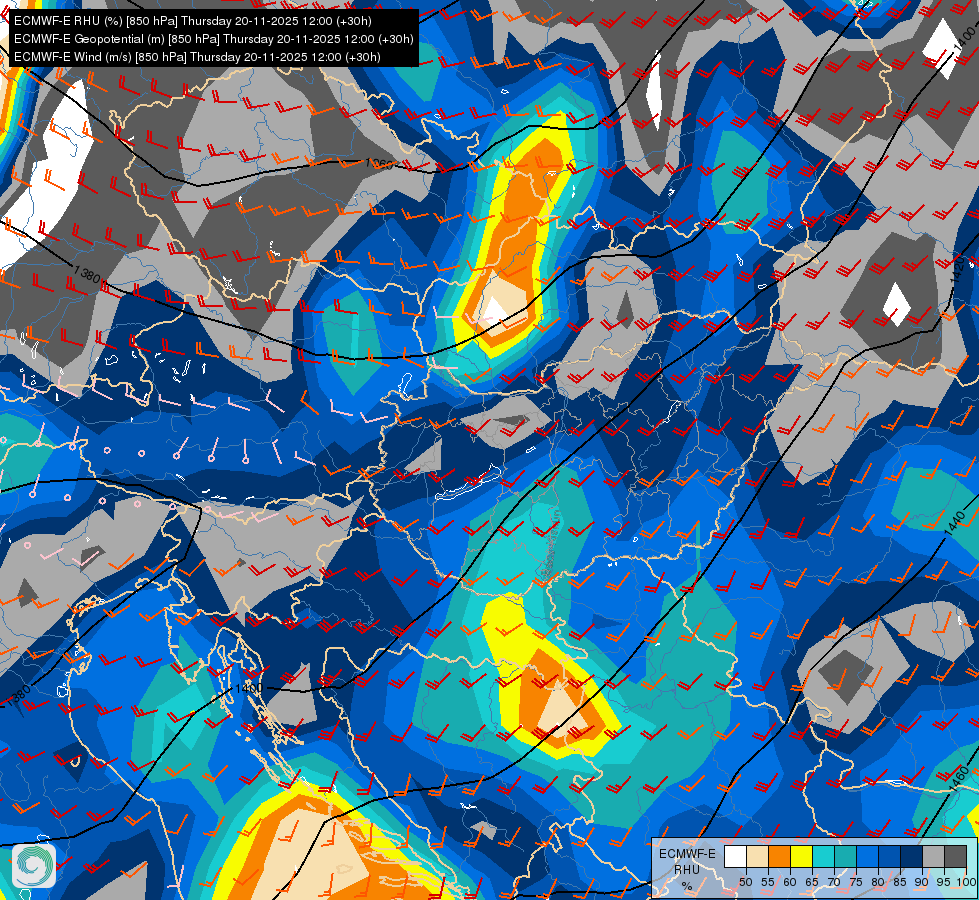The width and height of the screenshot is (979, 900).
Task: Click the 60 tick label on the legend
Action: coord(790,882)
